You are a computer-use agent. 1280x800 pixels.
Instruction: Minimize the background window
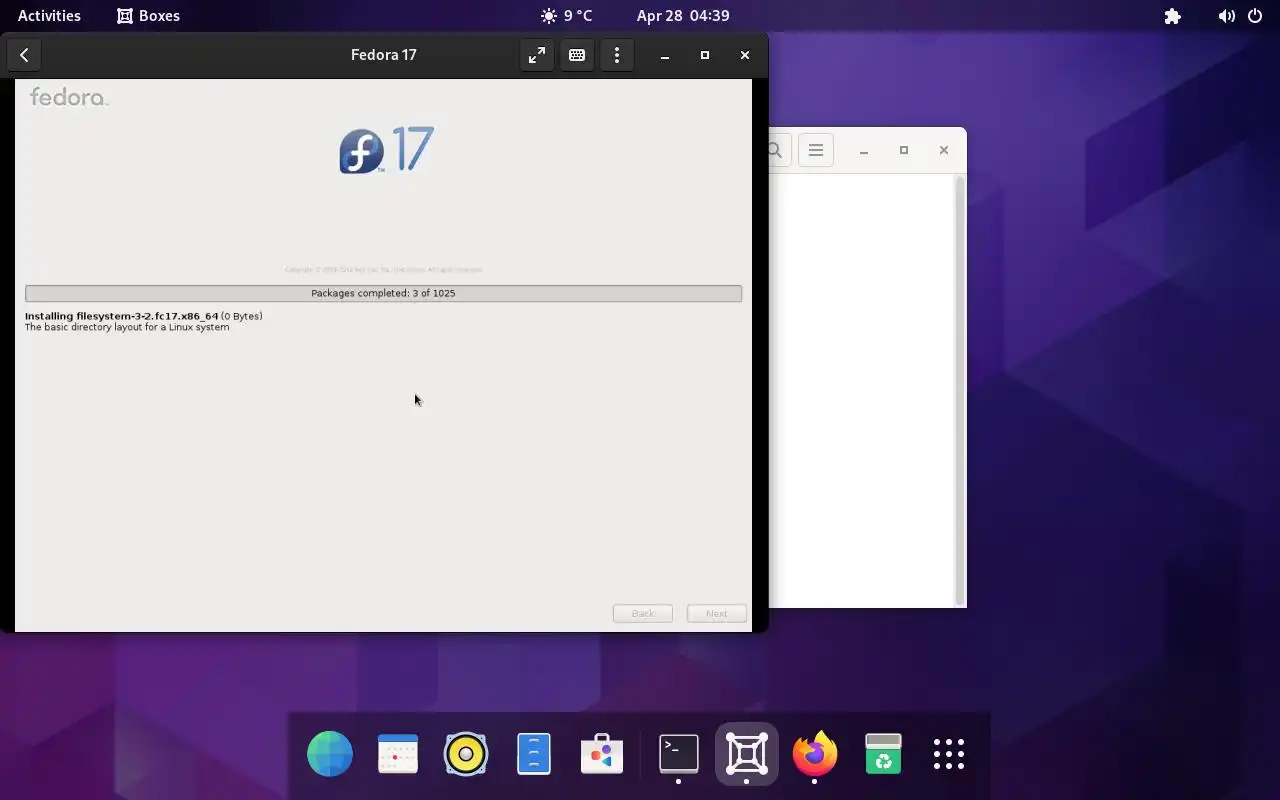coord(864,150)
